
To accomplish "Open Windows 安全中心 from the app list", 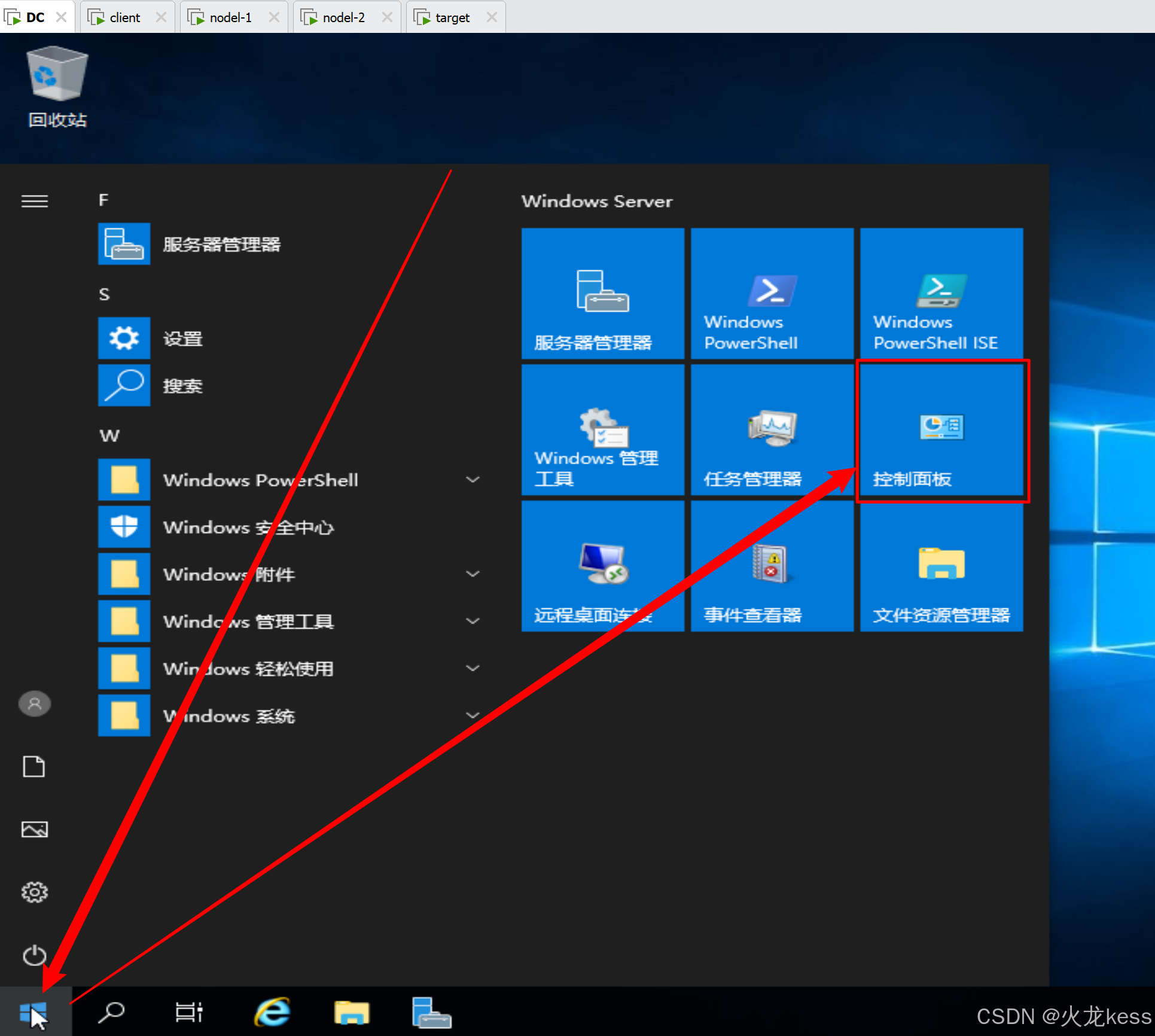I will point(248,527).
